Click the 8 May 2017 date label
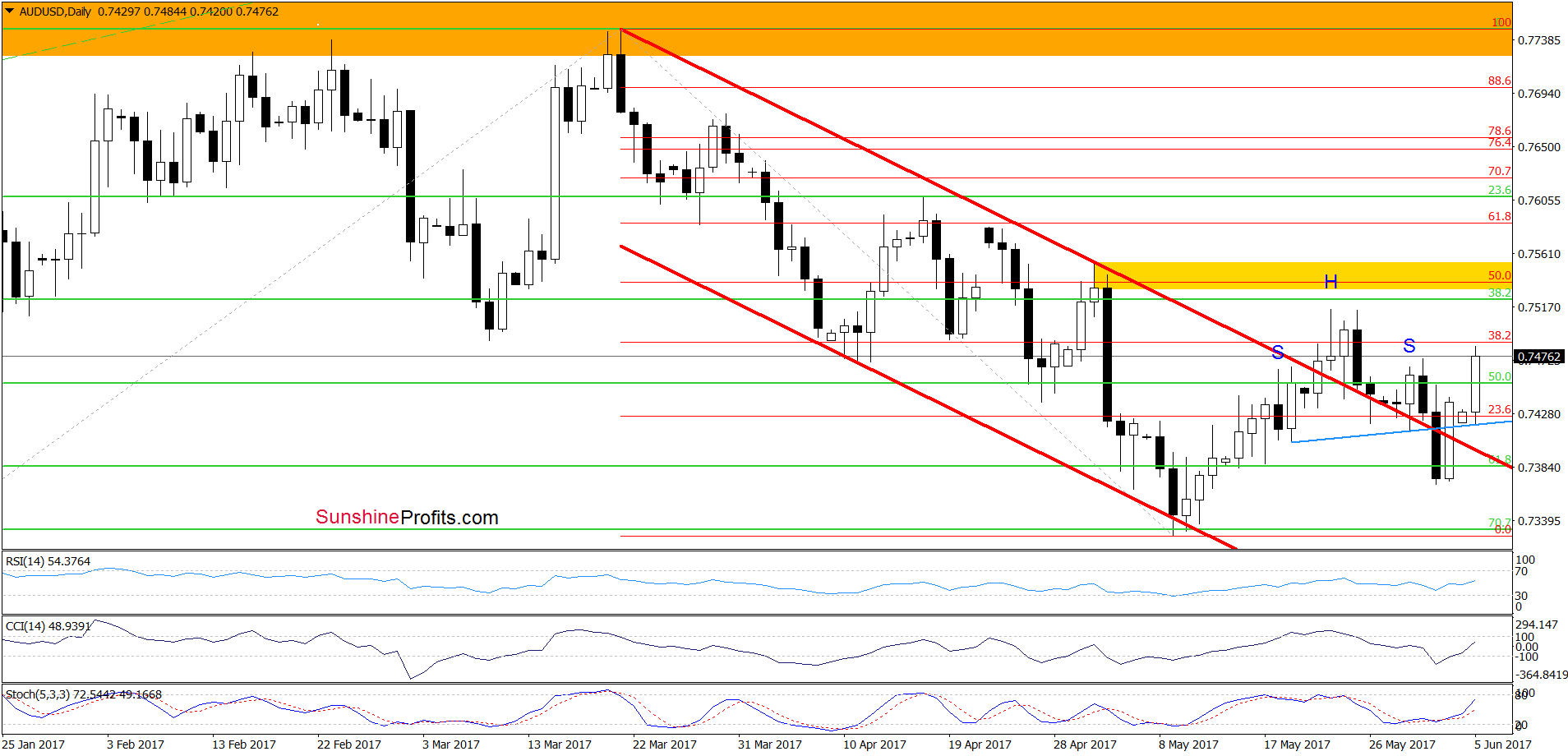The image size is (1568, 756). 1189,744
